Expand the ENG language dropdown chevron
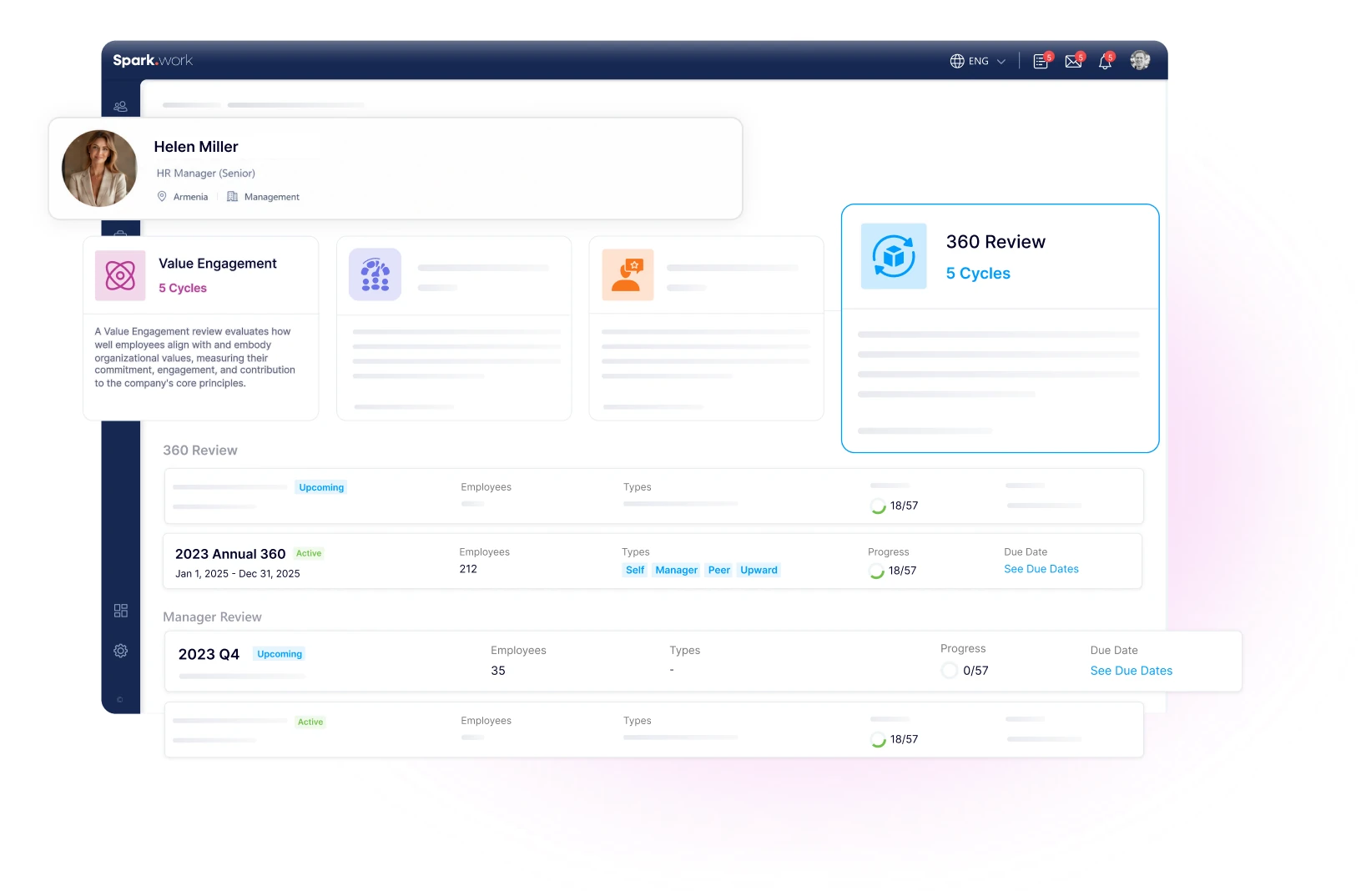 [x=1001, y=62]
